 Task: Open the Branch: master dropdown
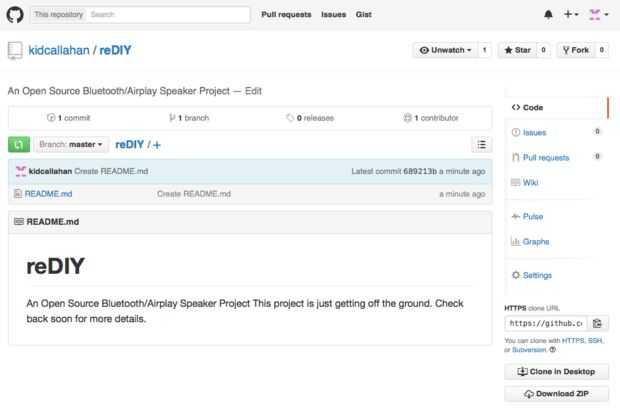pos(71,144)
